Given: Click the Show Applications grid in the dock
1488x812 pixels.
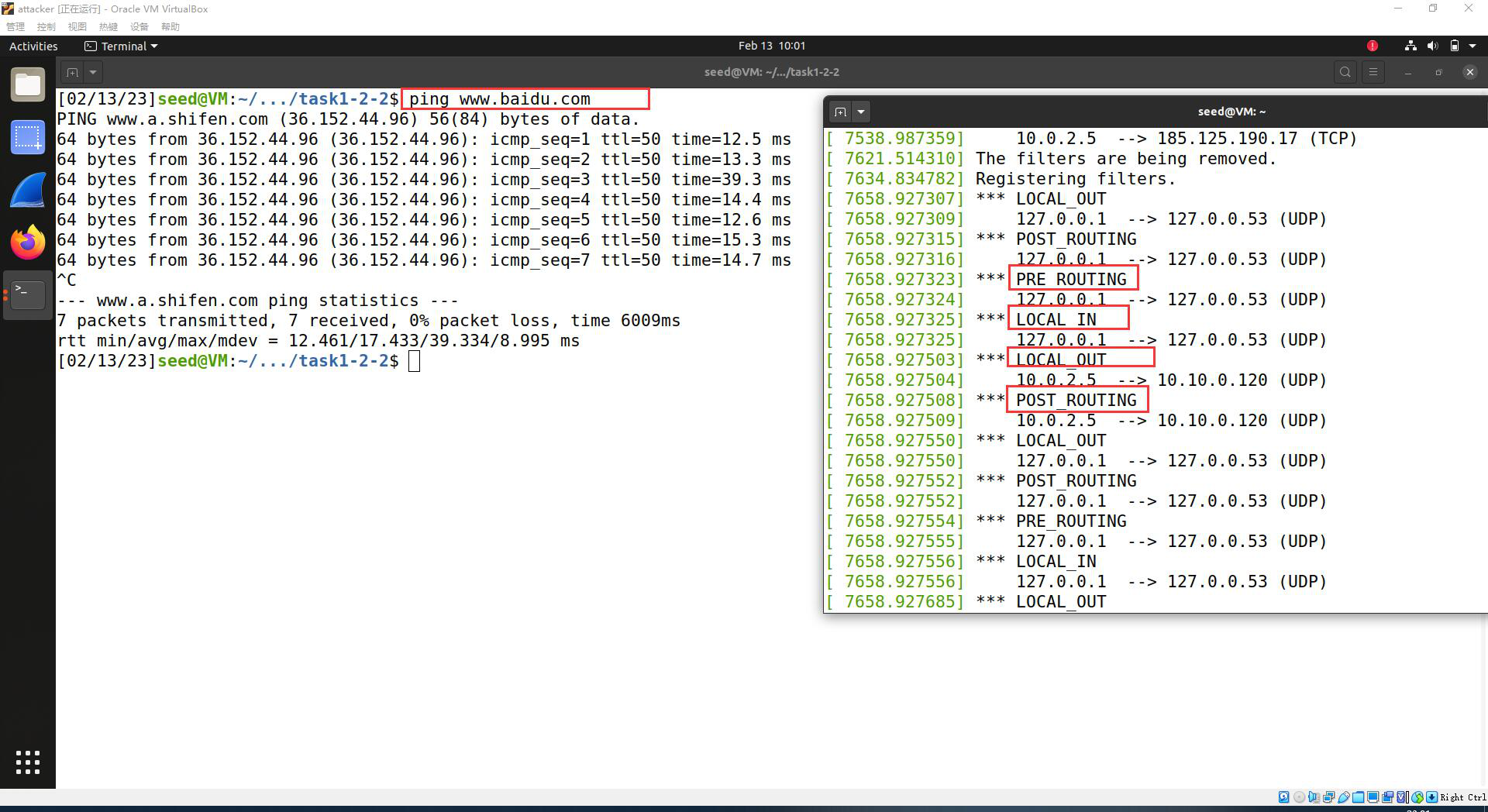Looking at the screenshot, I should [x=27, y=762].
